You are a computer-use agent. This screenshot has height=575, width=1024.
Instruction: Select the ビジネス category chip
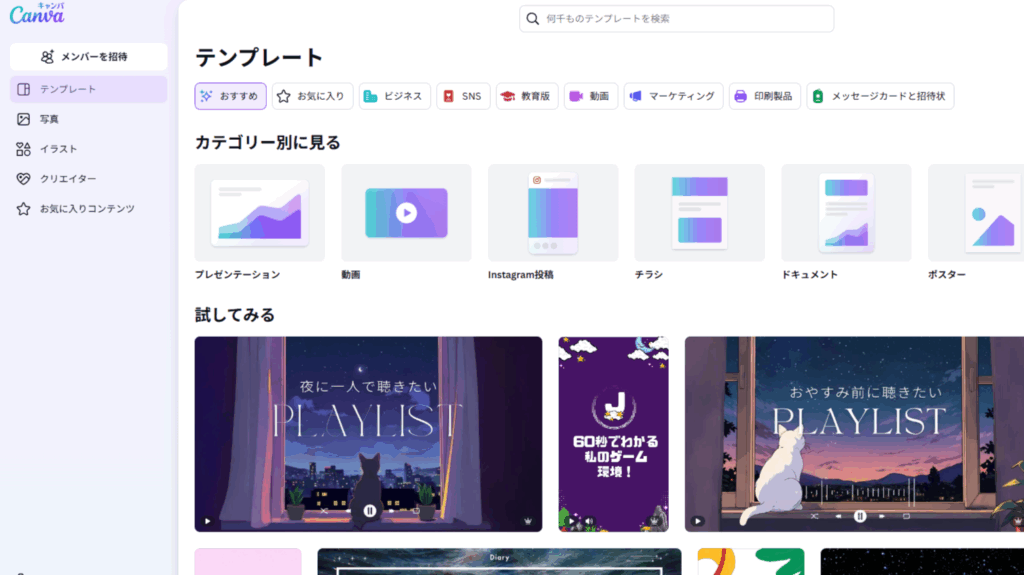point(394,97)
